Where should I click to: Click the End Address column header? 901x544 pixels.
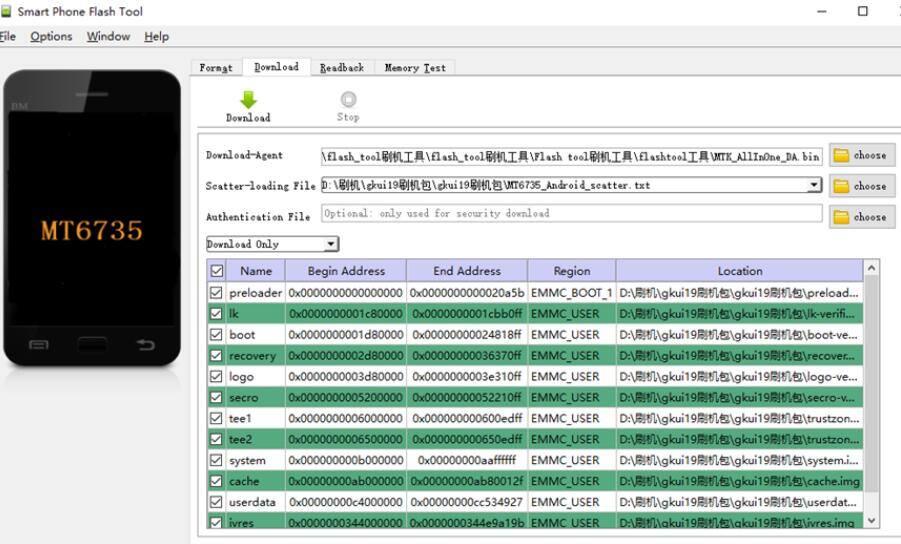coord(467,271)
